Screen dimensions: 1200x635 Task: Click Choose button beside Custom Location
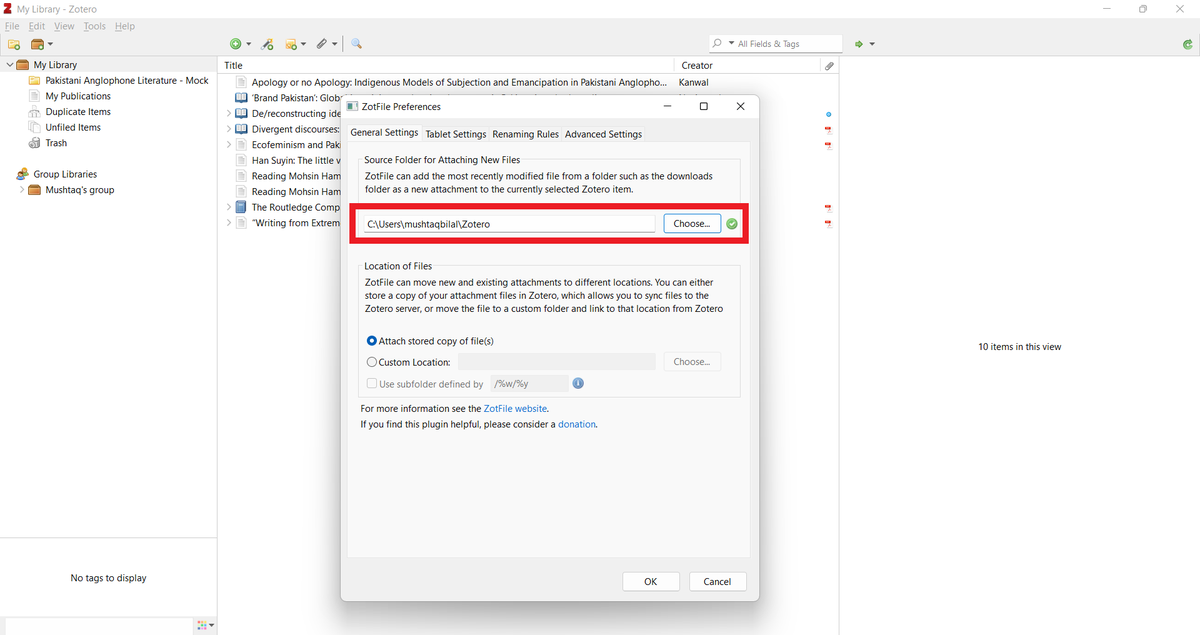pos(692,362)
